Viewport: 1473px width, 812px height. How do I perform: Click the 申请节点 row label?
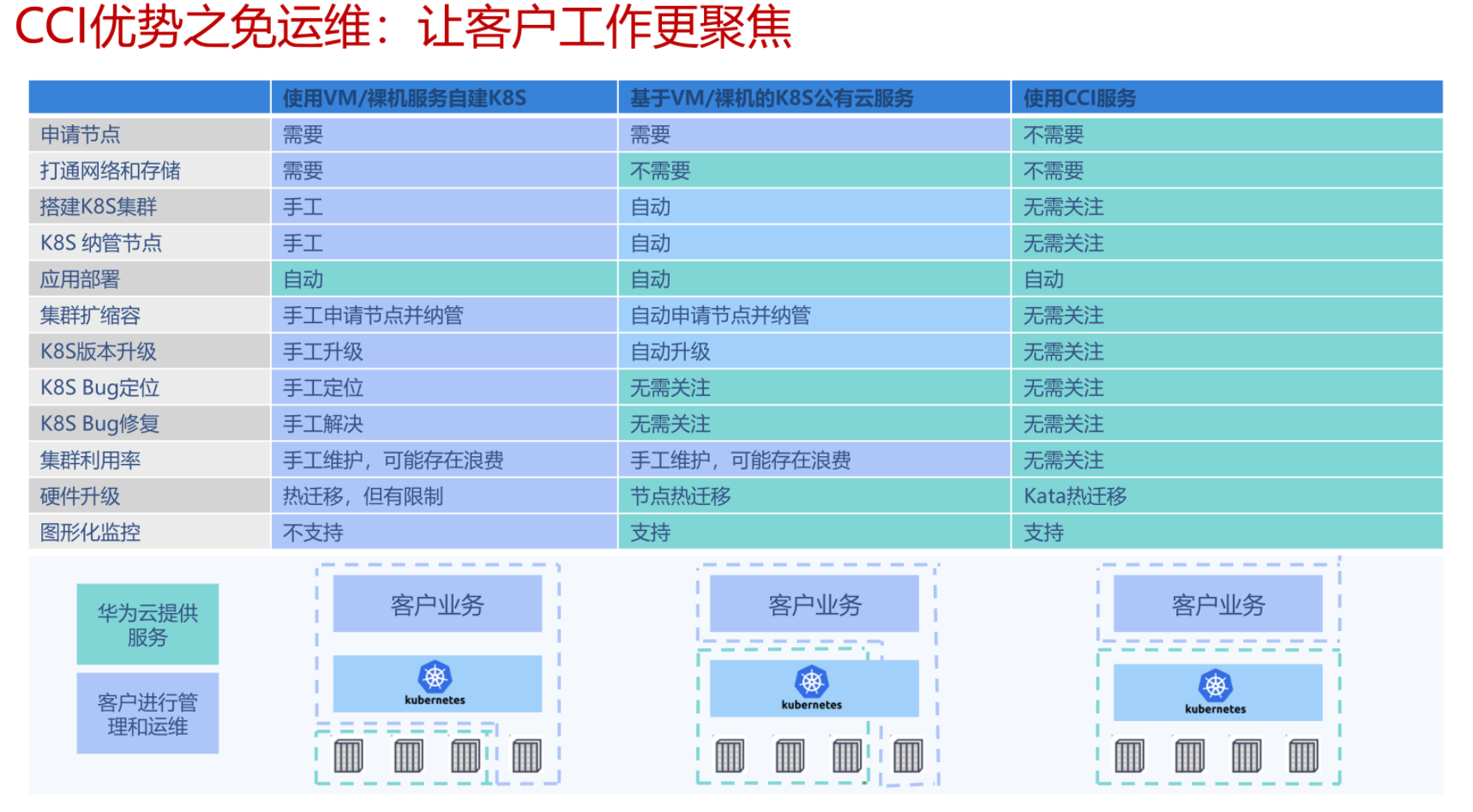point(149,135)
